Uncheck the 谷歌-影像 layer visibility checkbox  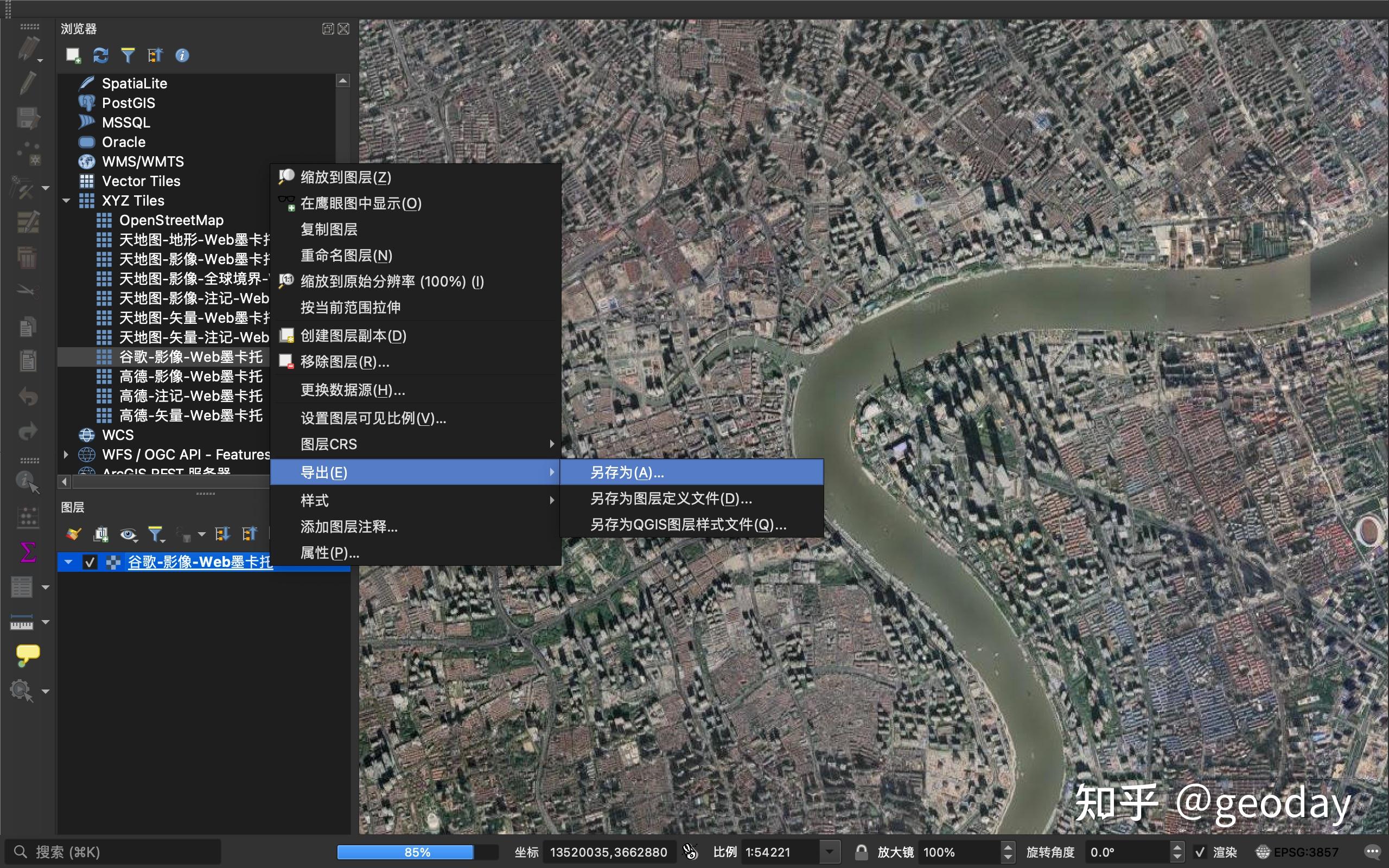pos(90,562)
